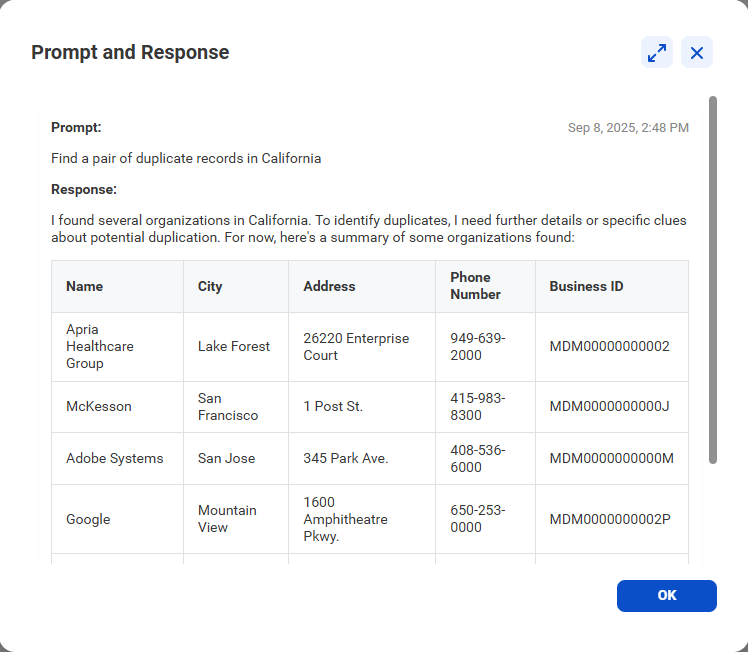Screen dimensions: 748x652
Task: Confirm with the OK button
Action: [x=666, y=596]
